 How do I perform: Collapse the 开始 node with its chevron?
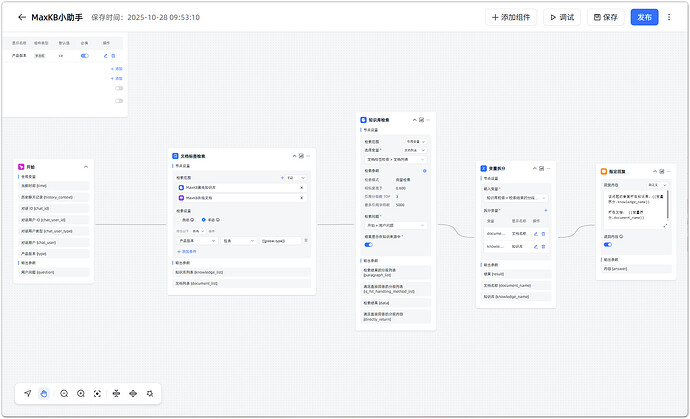[86, 166]
